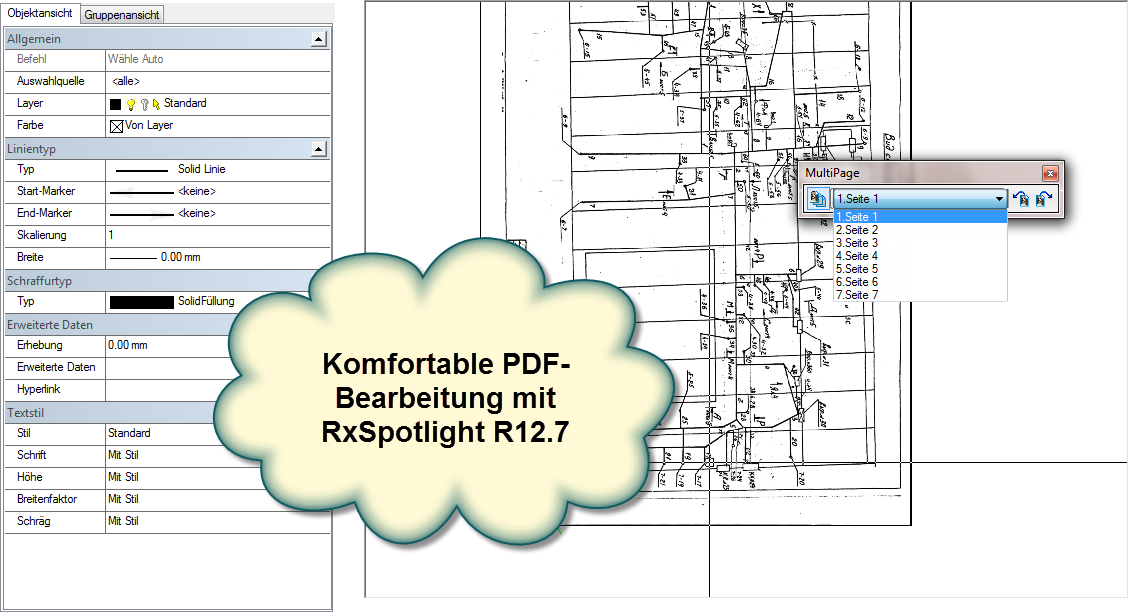1129x613 pixels.
Task: Rotate page left icon in MultiPage toolbar
Action: (x=1020, y=199)
